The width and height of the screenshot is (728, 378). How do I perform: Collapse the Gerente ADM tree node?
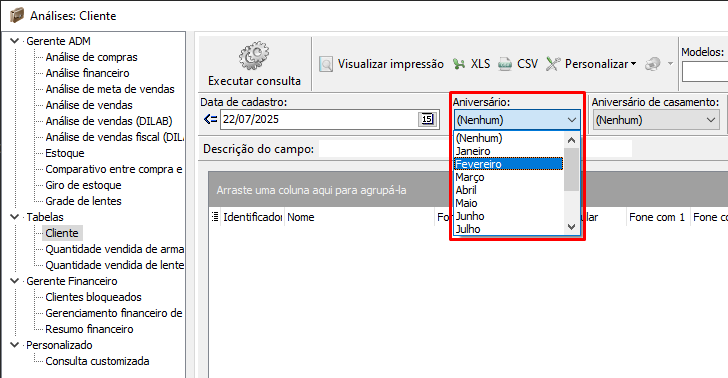pyautogui.click(x=14, y=41)
